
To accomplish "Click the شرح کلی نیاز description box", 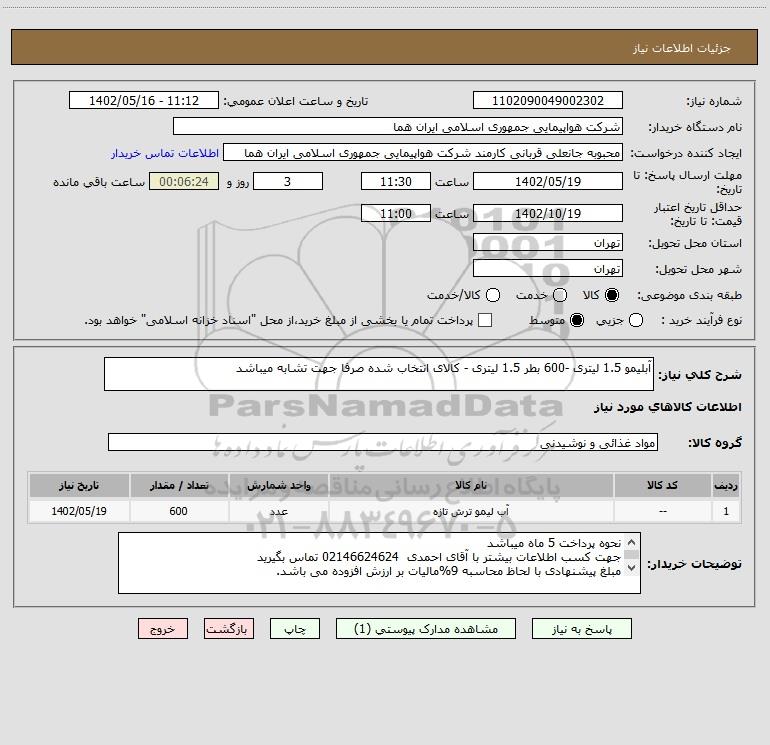I will tap(379, 374).
